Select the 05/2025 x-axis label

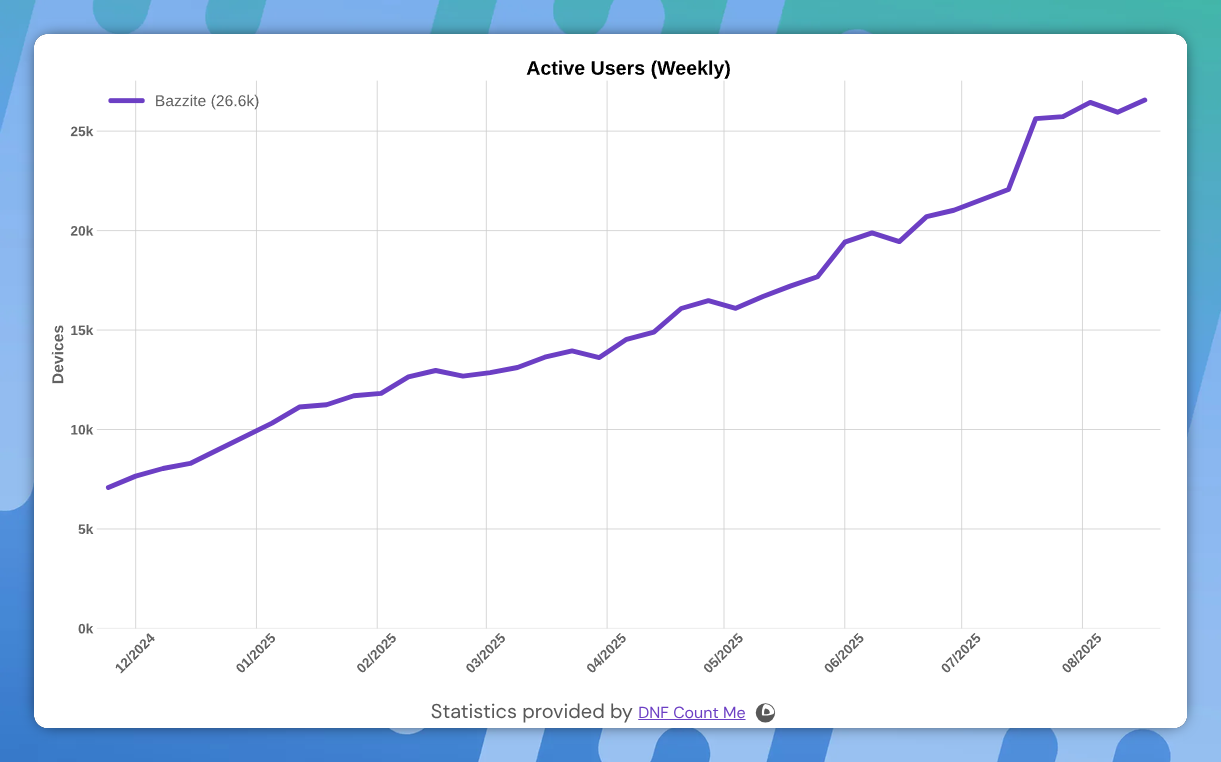pyautogui.click(x=723, y=652)
